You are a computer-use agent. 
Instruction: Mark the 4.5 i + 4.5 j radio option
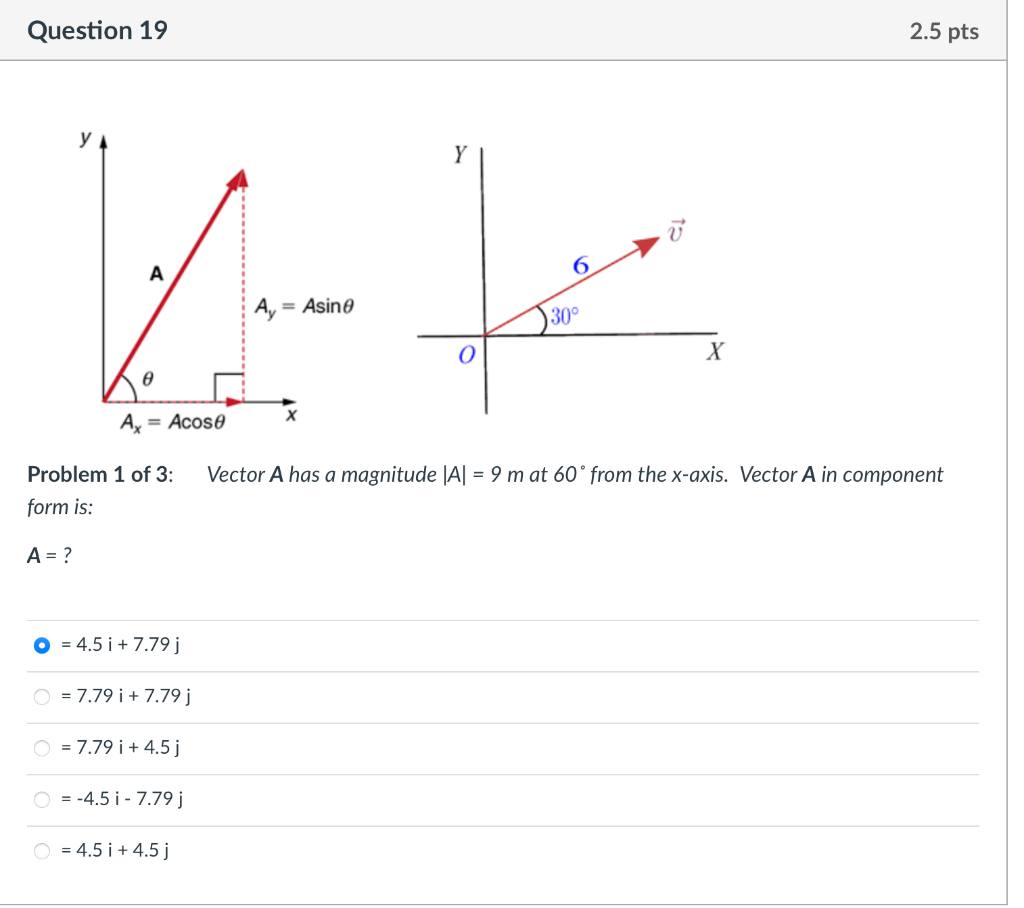tap(42, 851)
